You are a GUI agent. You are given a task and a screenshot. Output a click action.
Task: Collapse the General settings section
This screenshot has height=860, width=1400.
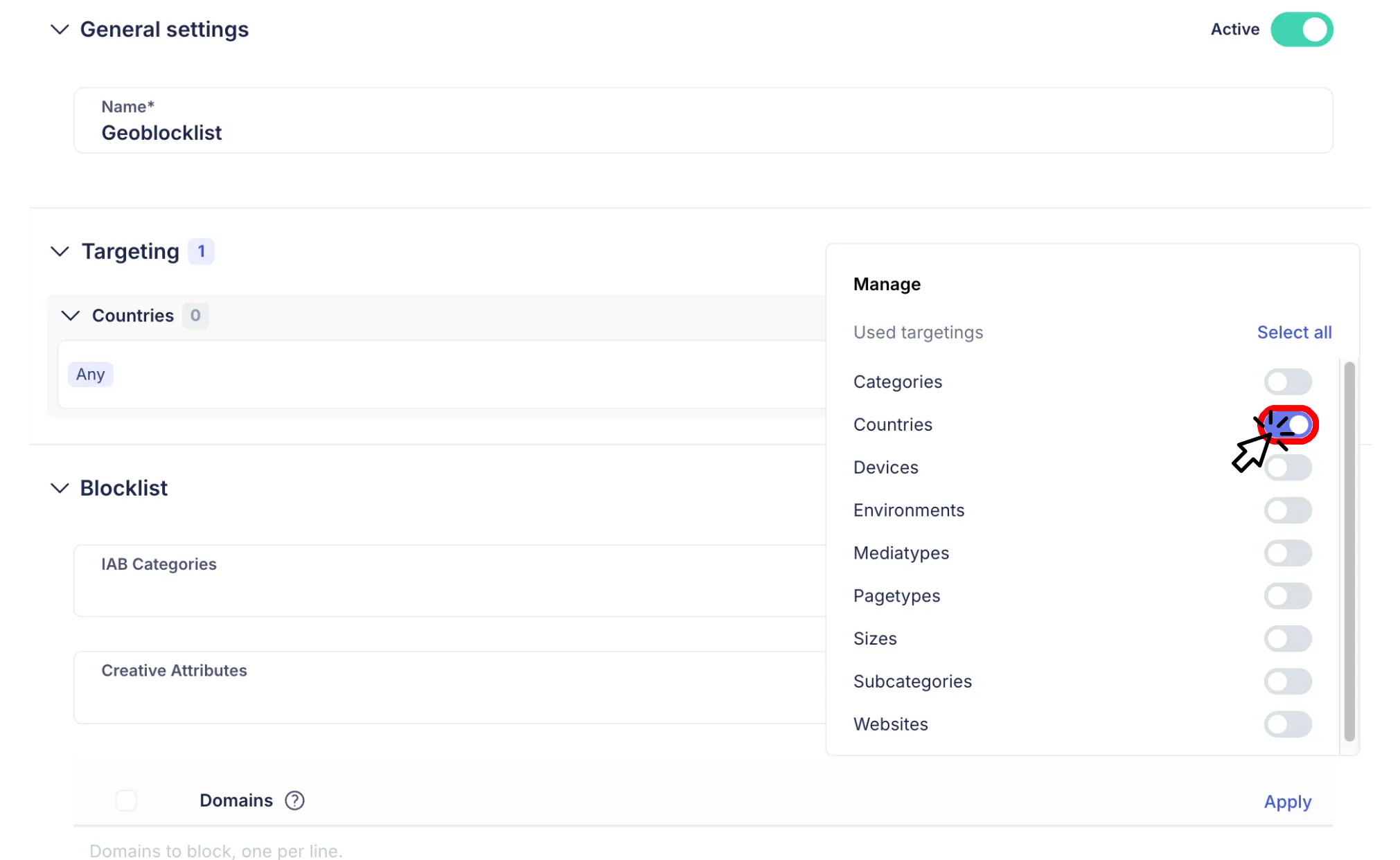60,29
